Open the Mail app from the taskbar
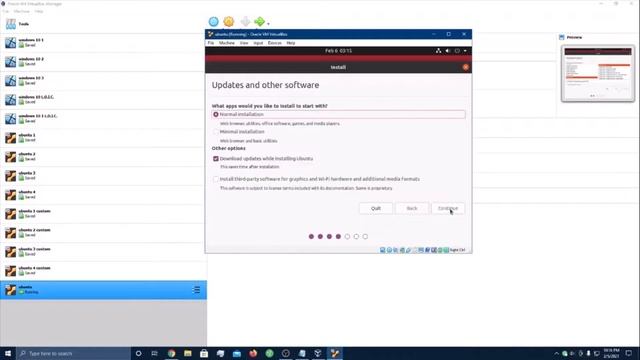The height and width of the screenshot is (360, 640). pos(237,353)
